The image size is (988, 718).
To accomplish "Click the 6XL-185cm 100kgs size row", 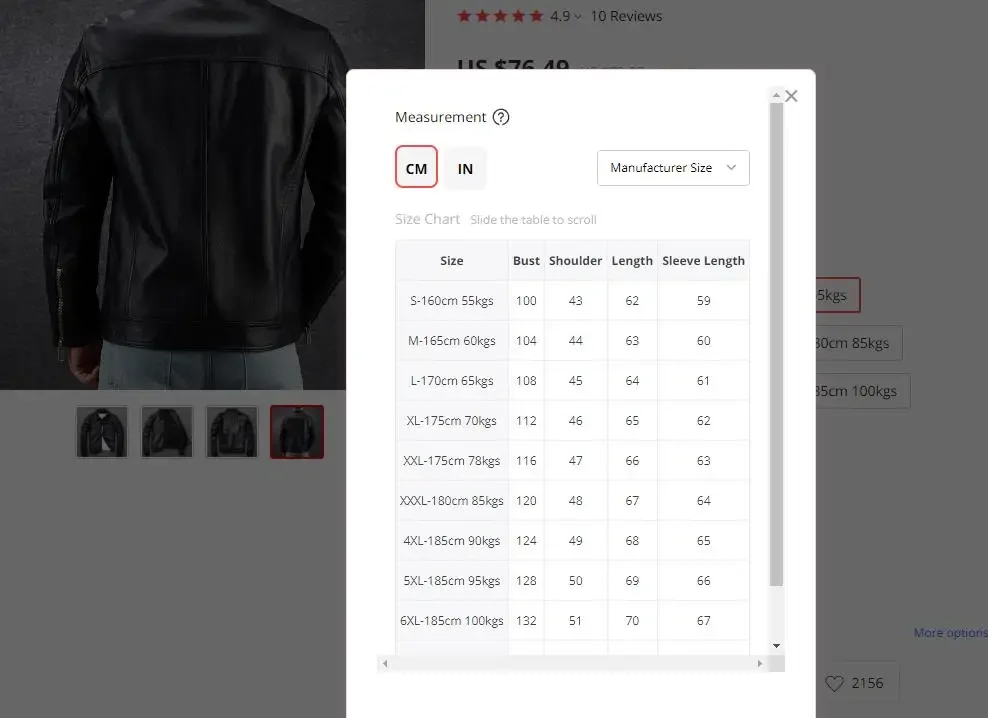I will (572, 621).
